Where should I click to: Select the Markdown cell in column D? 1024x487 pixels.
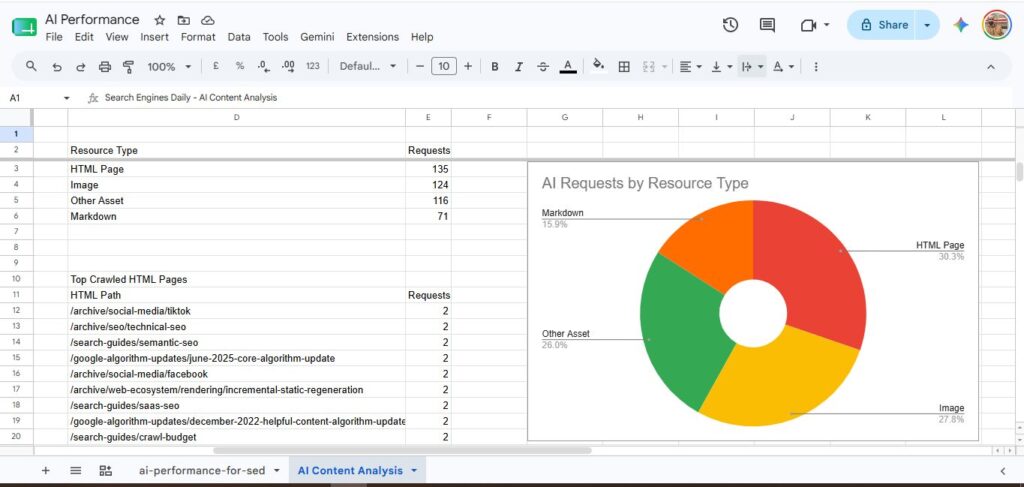[x=236, y=216]
